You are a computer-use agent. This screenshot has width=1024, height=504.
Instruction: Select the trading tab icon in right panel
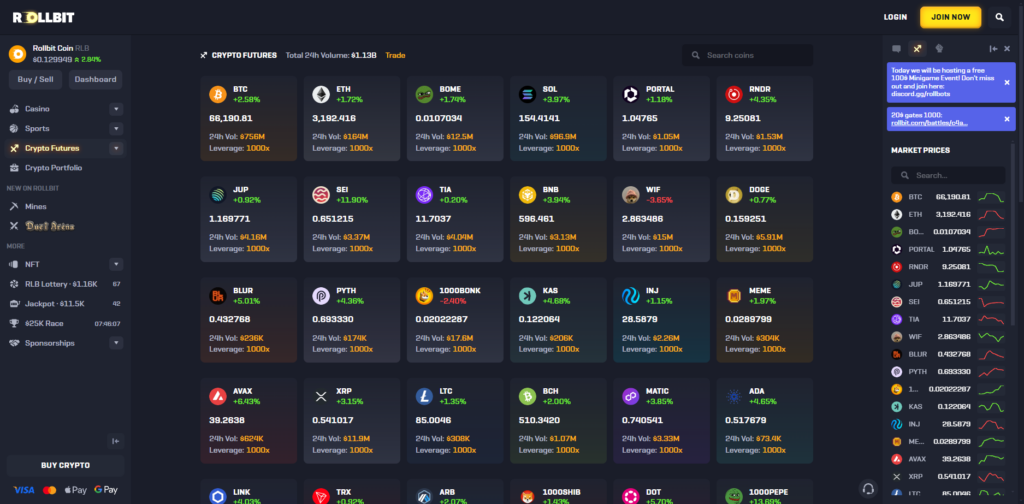pos(918,48)
